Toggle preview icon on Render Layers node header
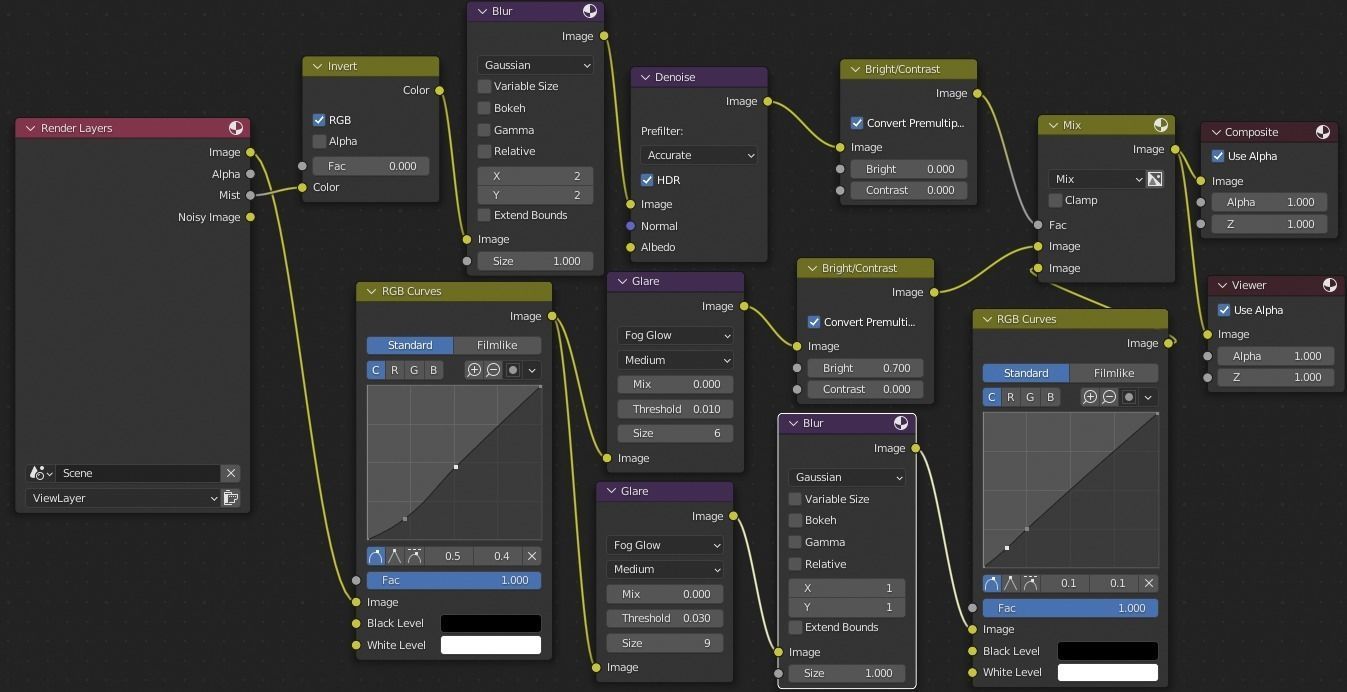This screenshot has width=1347, height=692. [x=236, y=128]
